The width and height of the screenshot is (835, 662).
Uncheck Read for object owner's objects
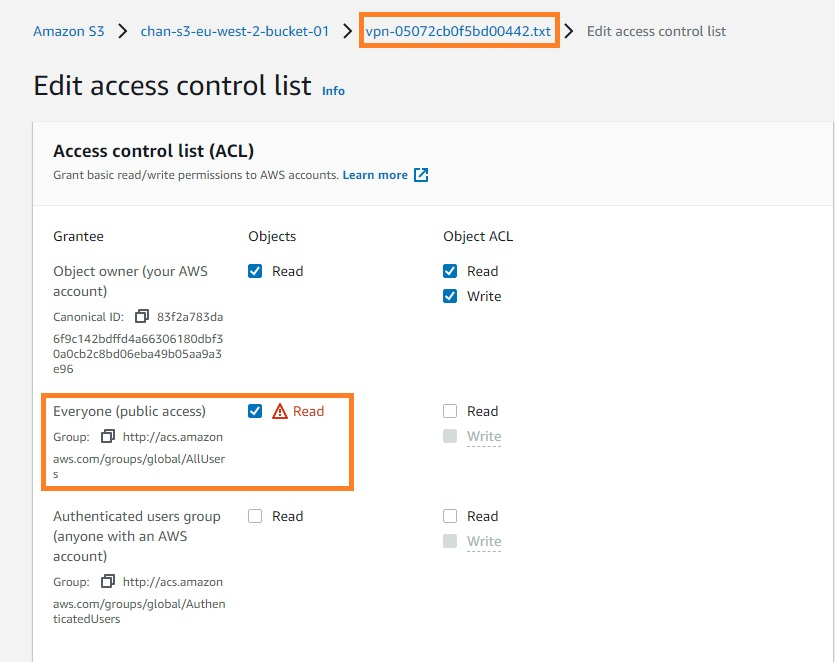pyautogui.click(x=256, y=270)
